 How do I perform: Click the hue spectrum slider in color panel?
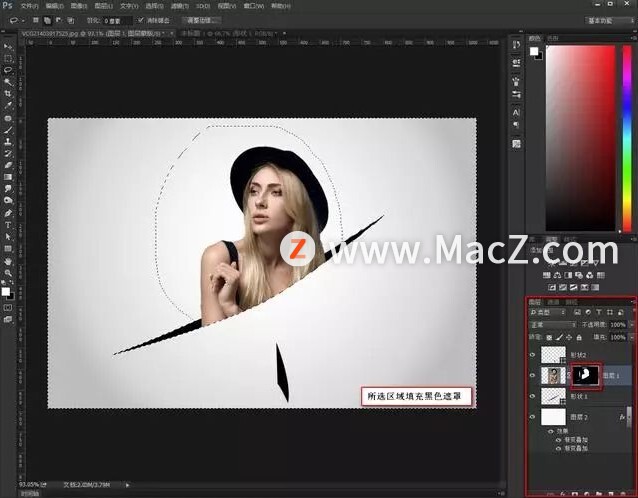(x=627, y=138)
